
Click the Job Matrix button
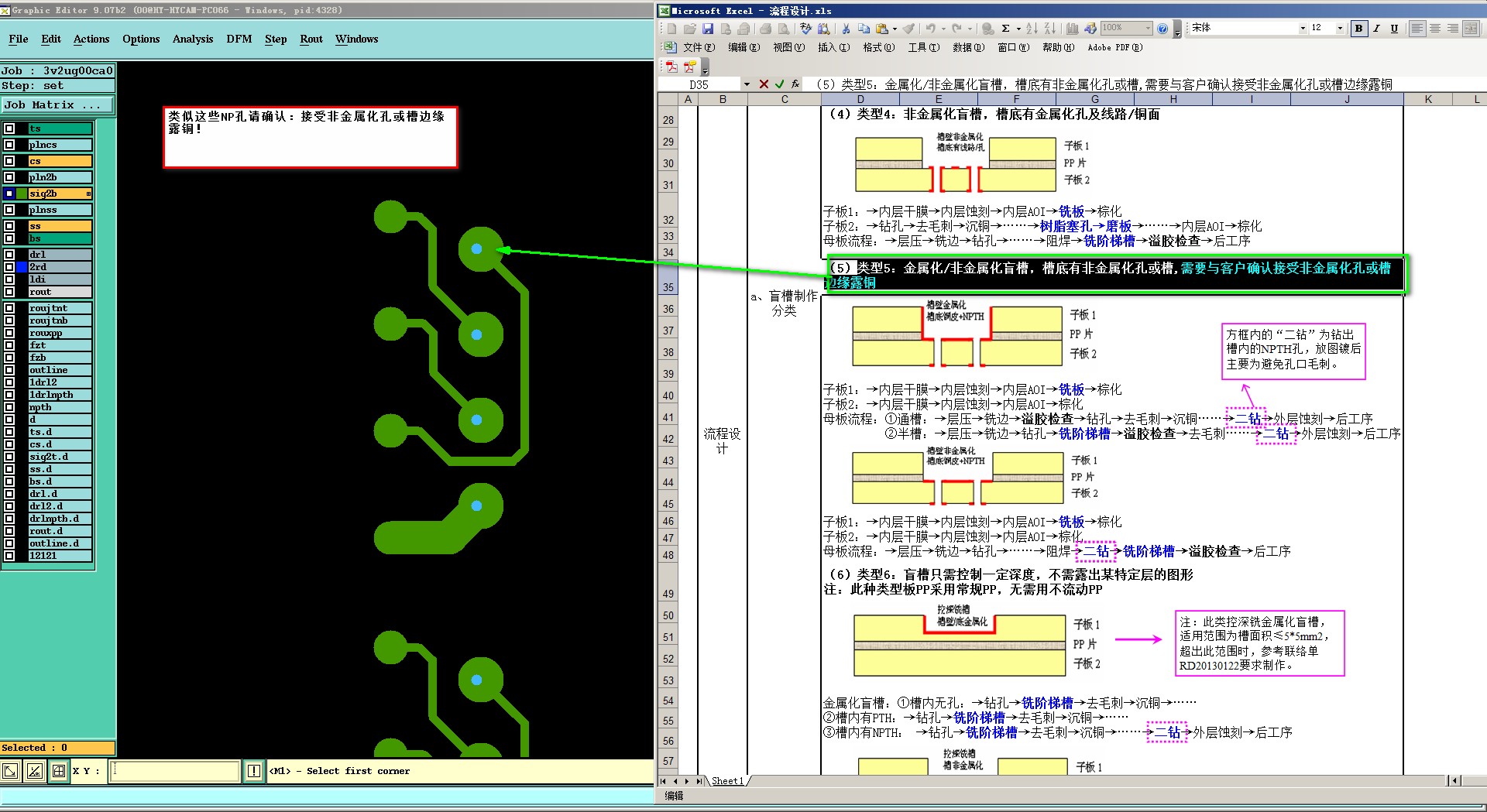point(57,104)
